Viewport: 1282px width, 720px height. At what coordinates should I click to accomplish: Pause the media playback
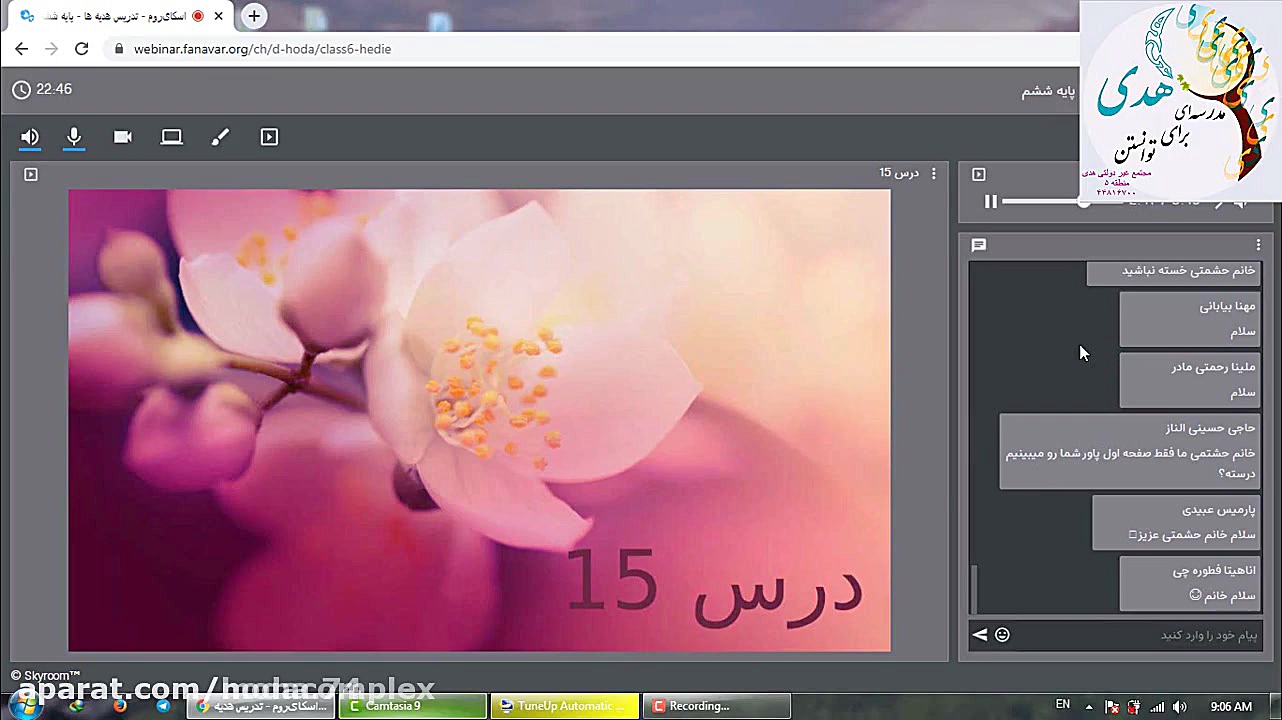point(991,202)
